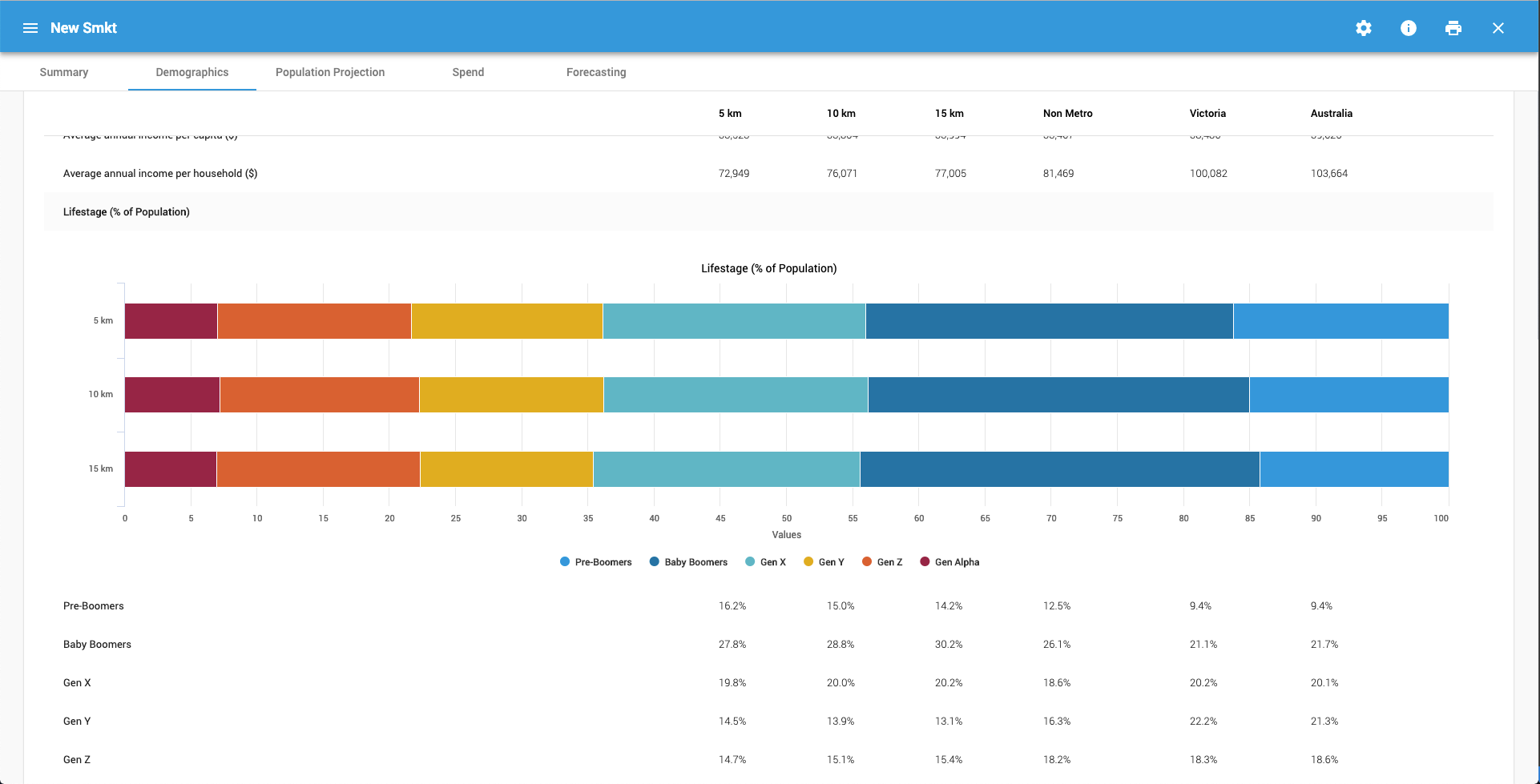Click the info icon in header
The width and height of the screenshot is (1540, 784).
(1408, 28)
